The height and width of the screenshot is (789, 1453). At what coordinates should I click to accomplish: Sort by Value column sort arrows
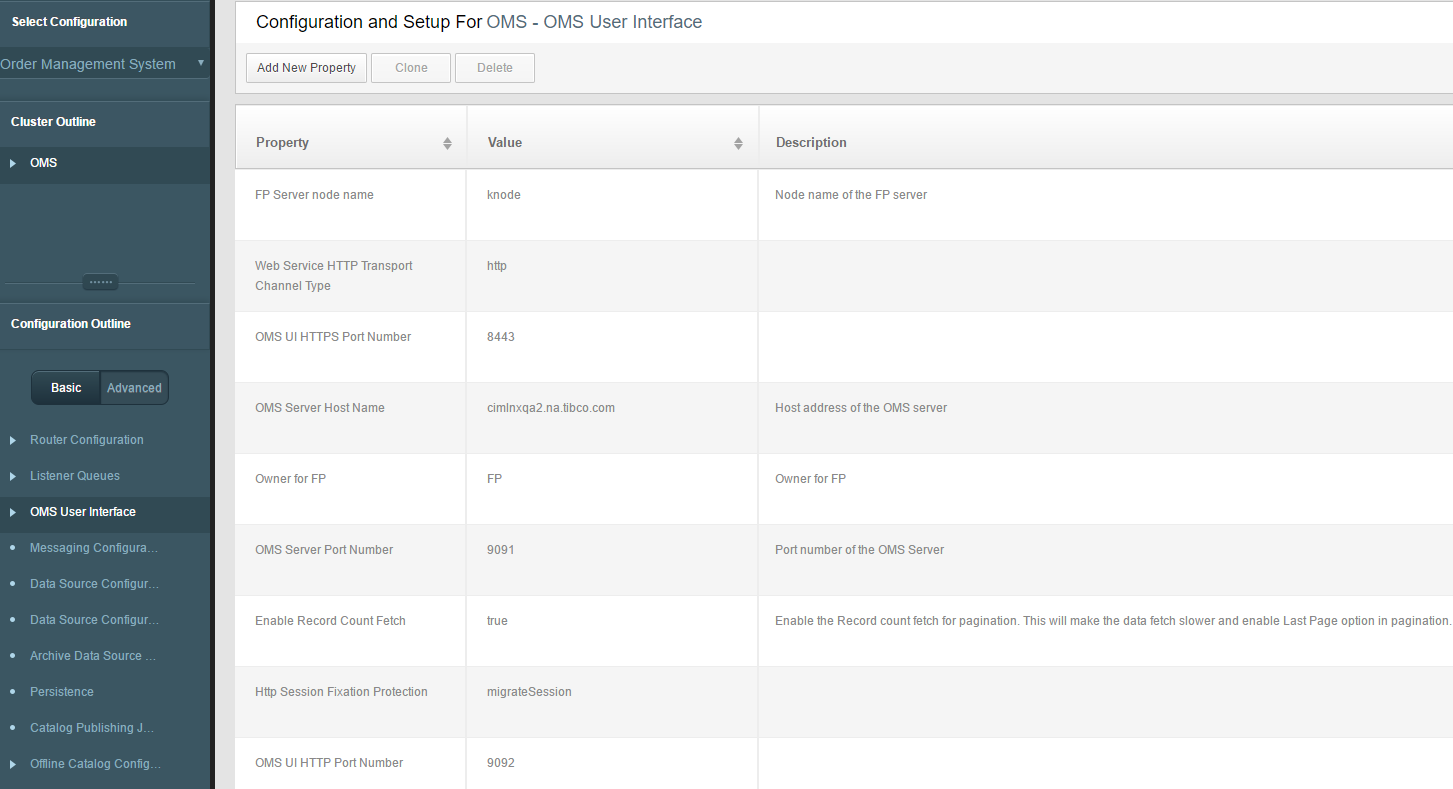point(738,143)
